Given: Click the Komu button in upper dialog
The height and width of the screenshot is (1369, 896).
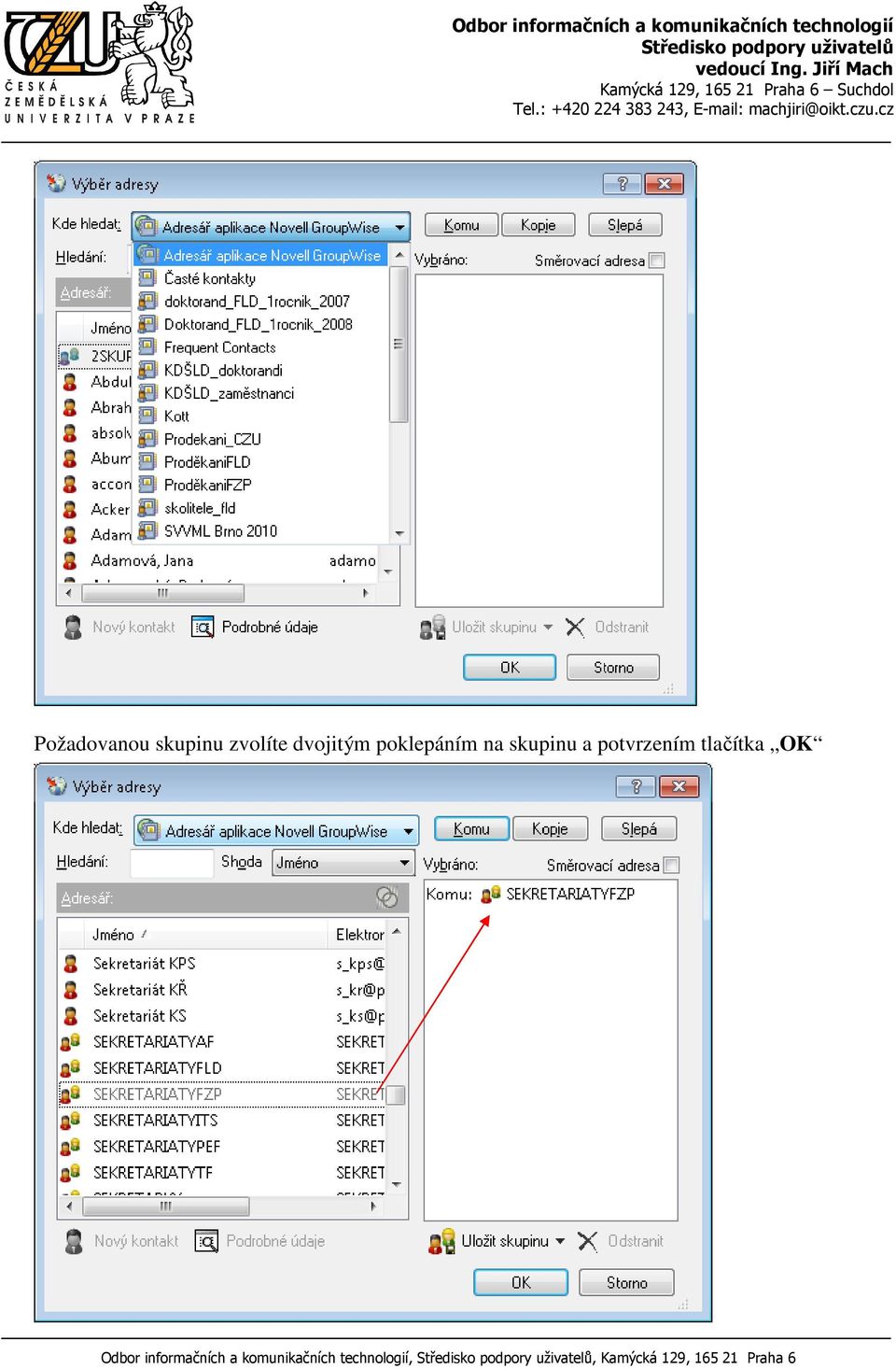Looking at the screenshot, I should tap(461, 225).
